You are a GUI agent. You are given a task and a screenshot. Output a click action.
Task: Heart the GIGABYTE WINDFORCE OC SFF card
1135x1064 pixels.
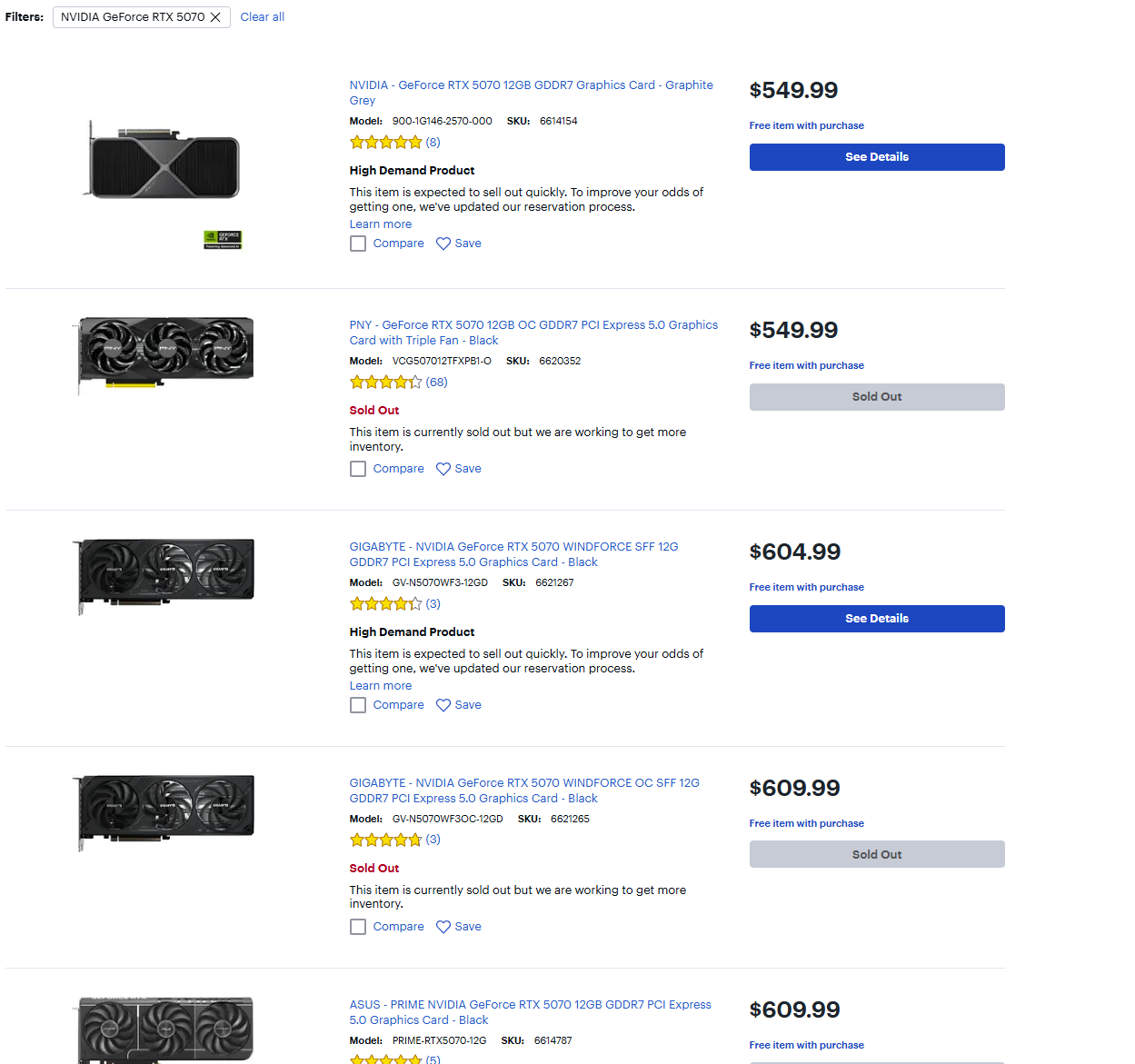[443, 927]
